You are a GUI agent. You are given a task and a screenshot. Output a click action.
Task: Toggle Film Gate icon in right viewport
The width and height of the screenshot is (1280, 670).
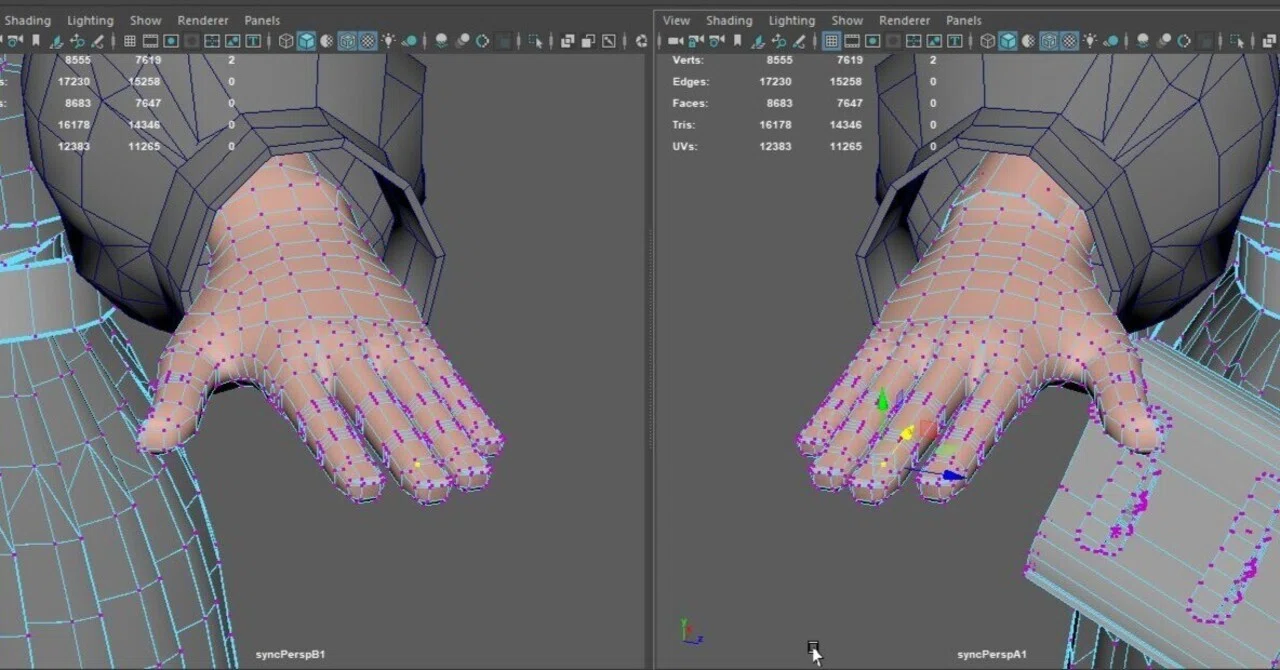[x=852, y=41]
